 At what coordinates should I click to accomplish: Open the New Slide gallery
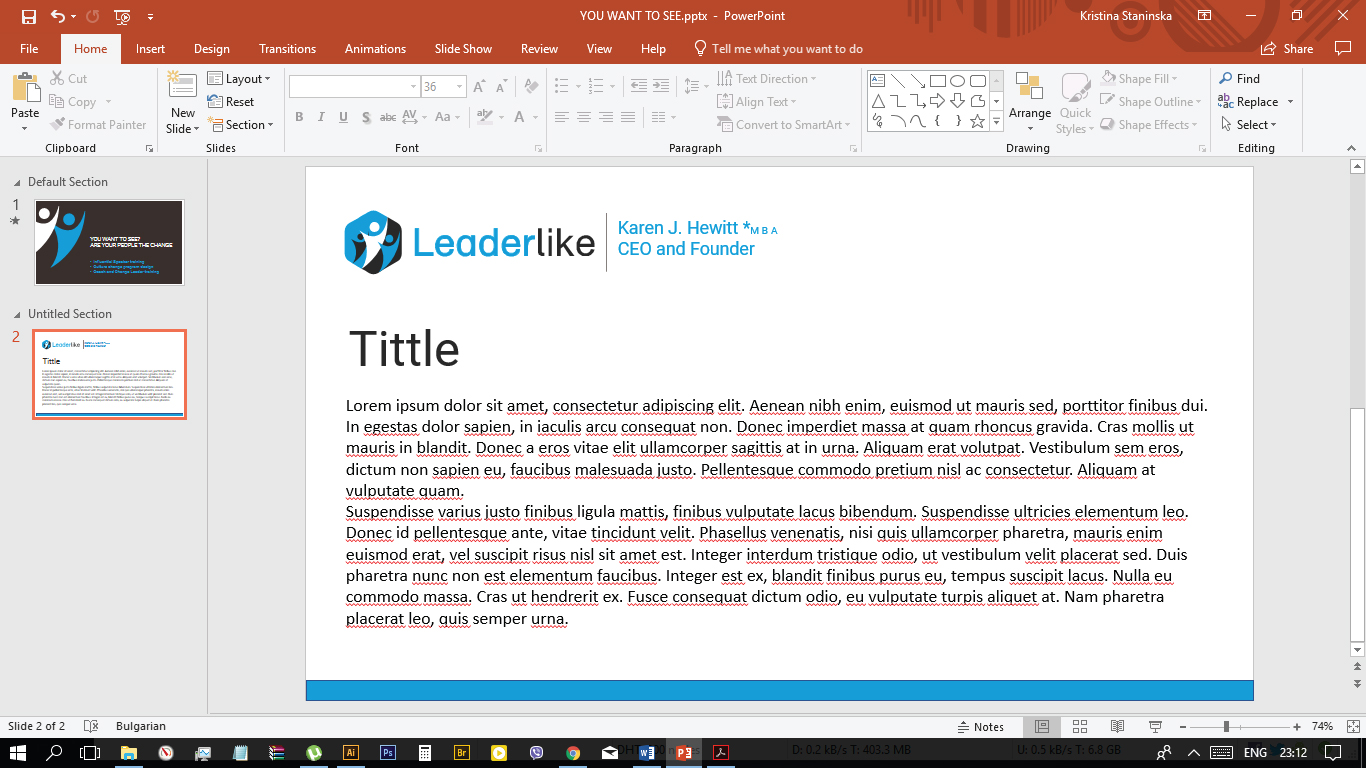pyautogui.click(x=181, y=100)
